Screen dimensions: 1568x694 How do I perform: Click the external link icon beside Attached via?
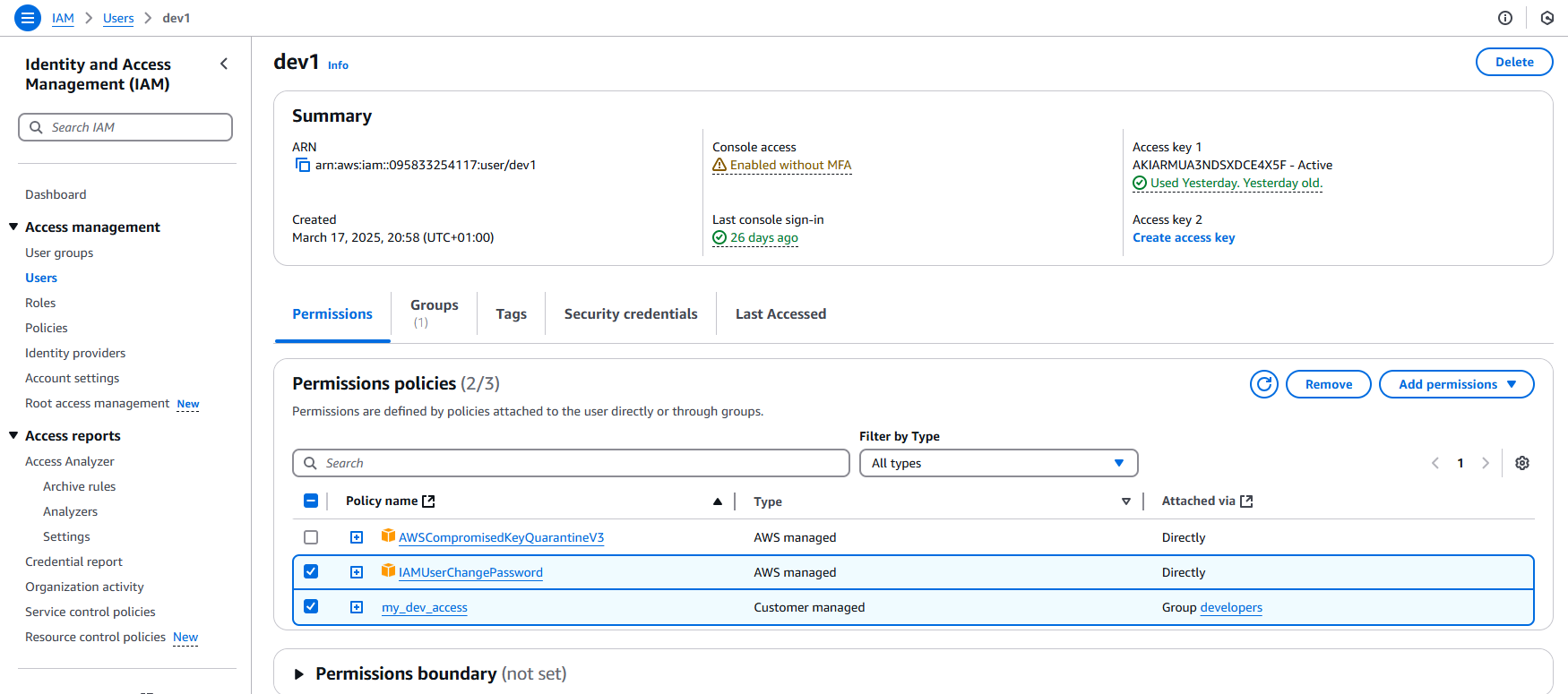tap(1246, 501)
